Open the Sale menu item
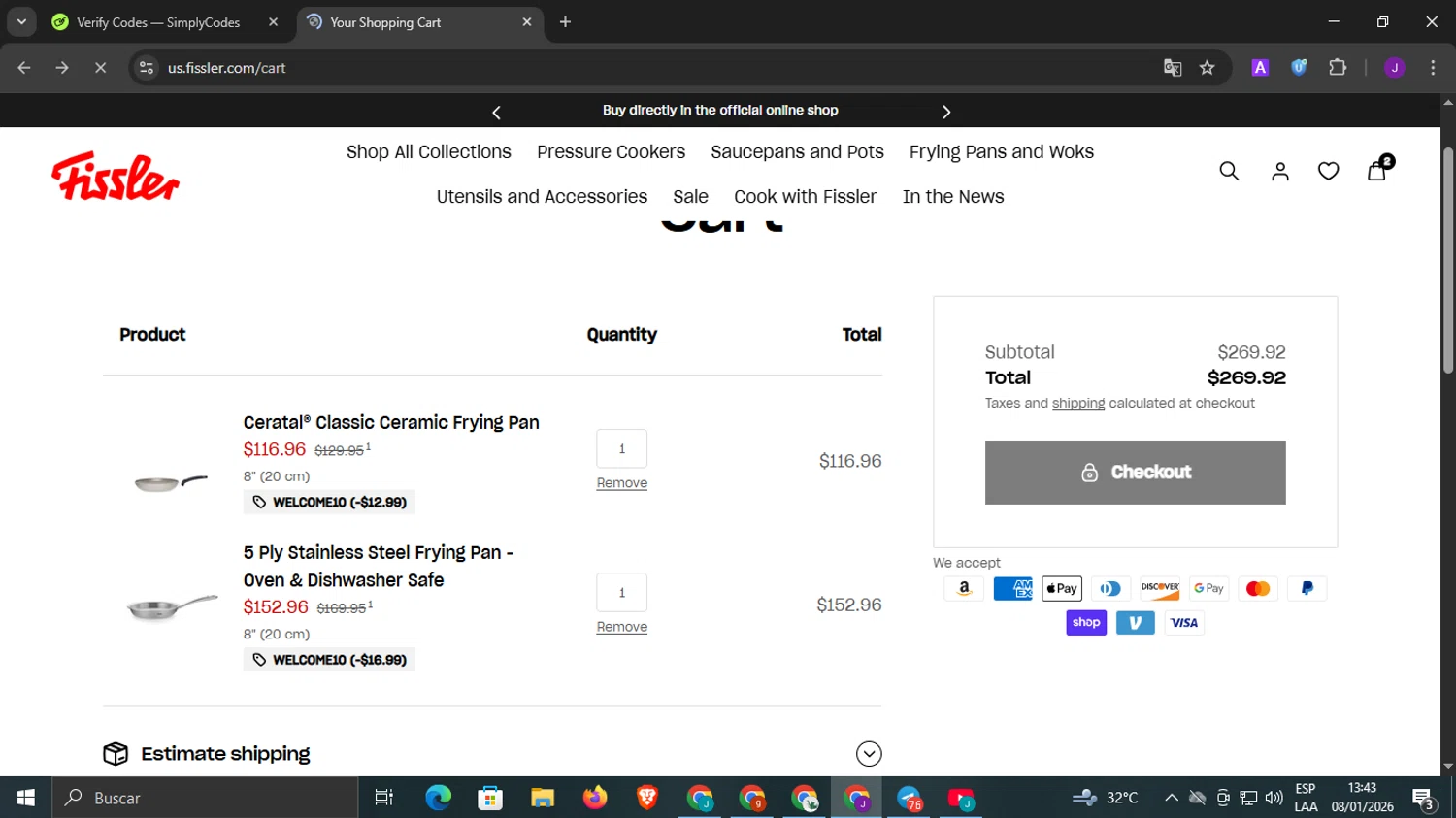 (x=690, y=197)
